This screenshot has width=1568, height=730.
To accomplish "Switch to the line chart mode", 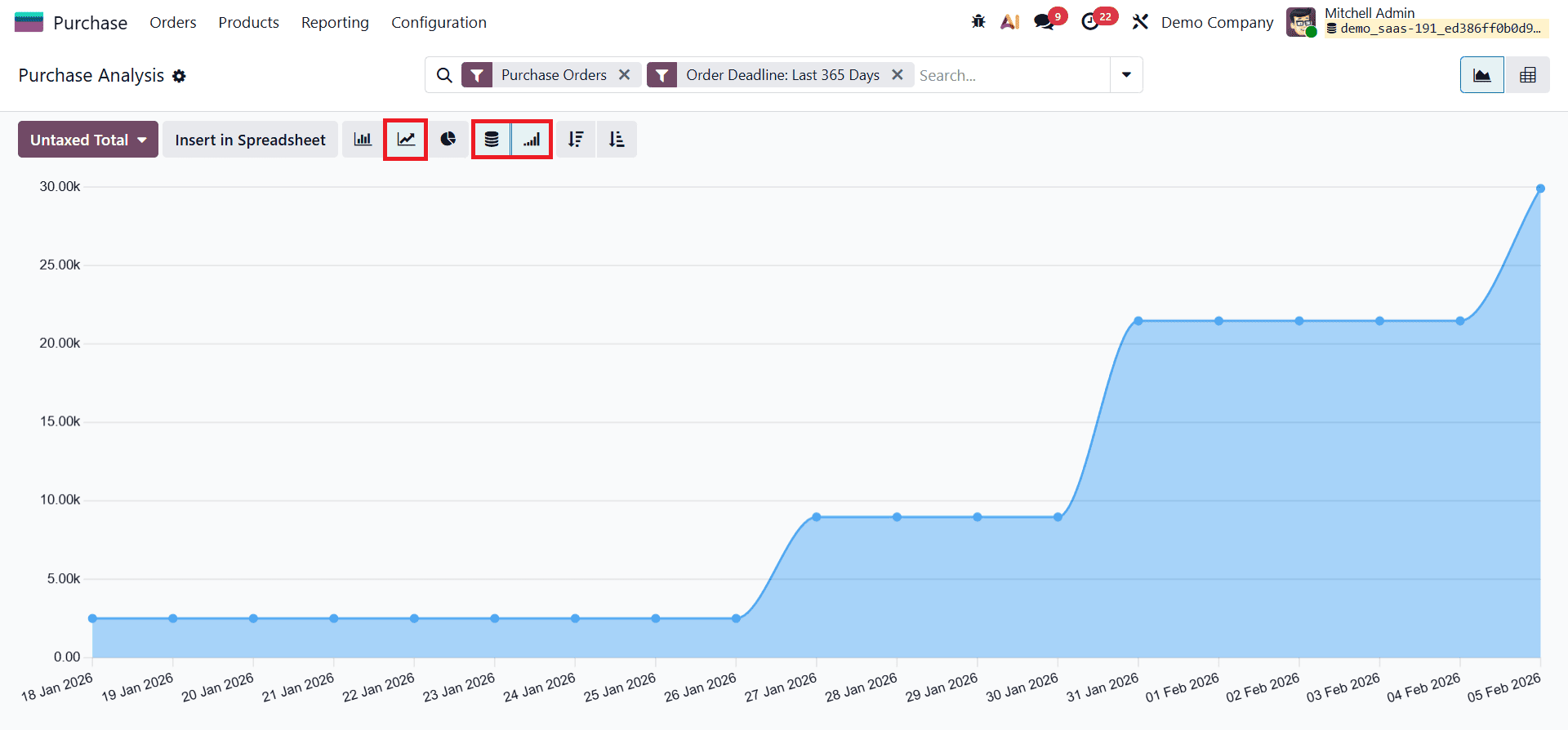I will [x=406, y=140].
